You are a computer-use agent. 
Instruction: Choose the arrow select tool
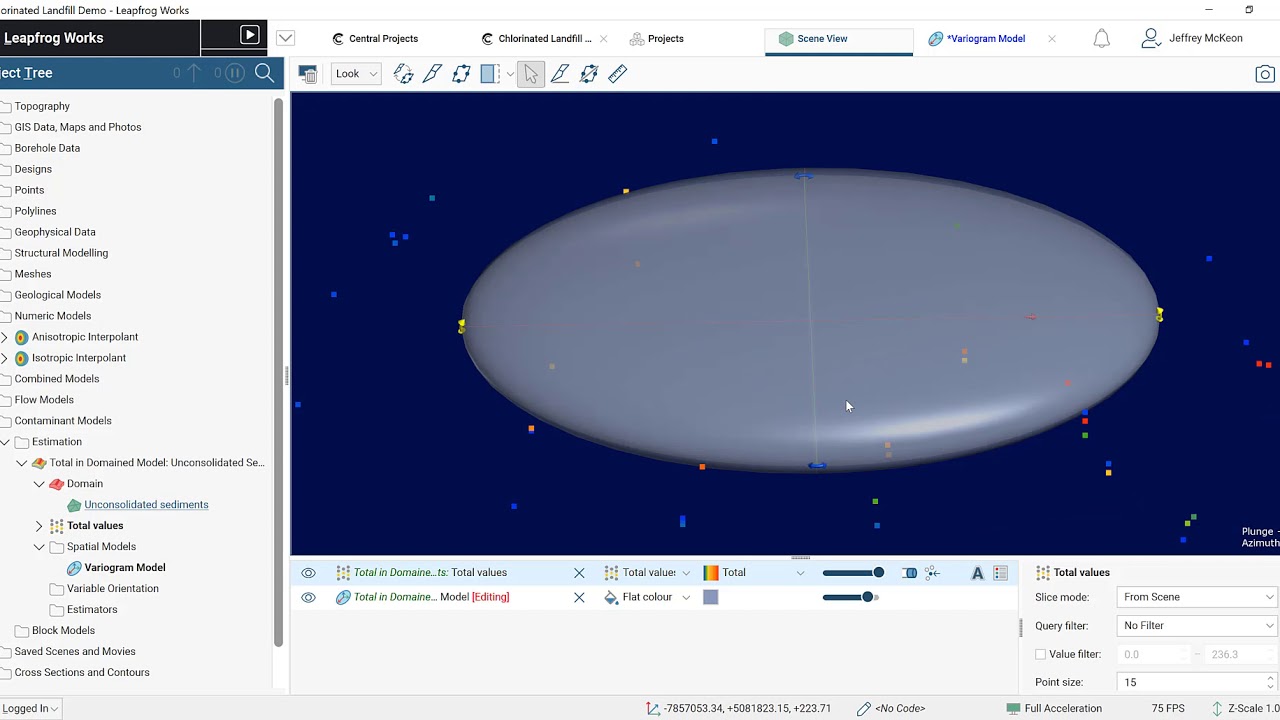pos(531,74)
